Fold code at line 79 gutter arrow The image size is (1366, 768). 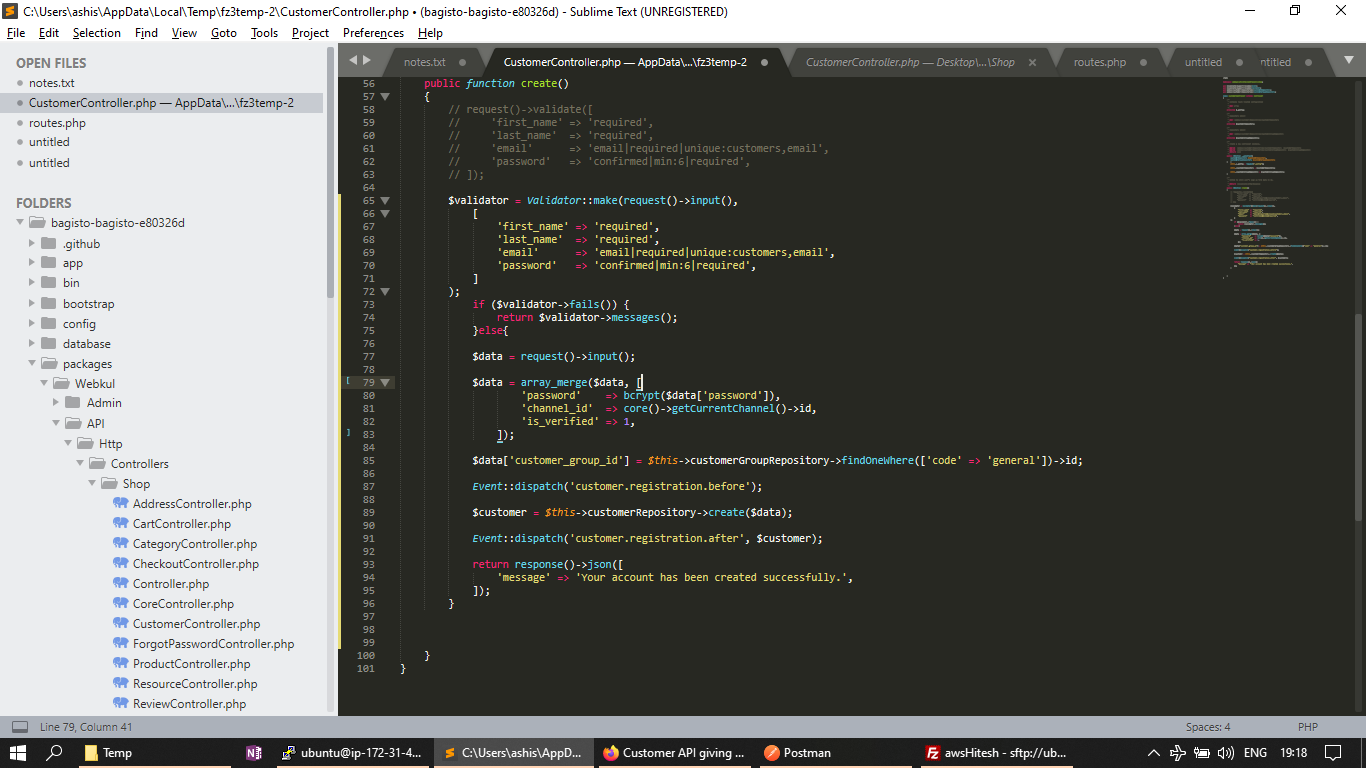tap(385, 383)
